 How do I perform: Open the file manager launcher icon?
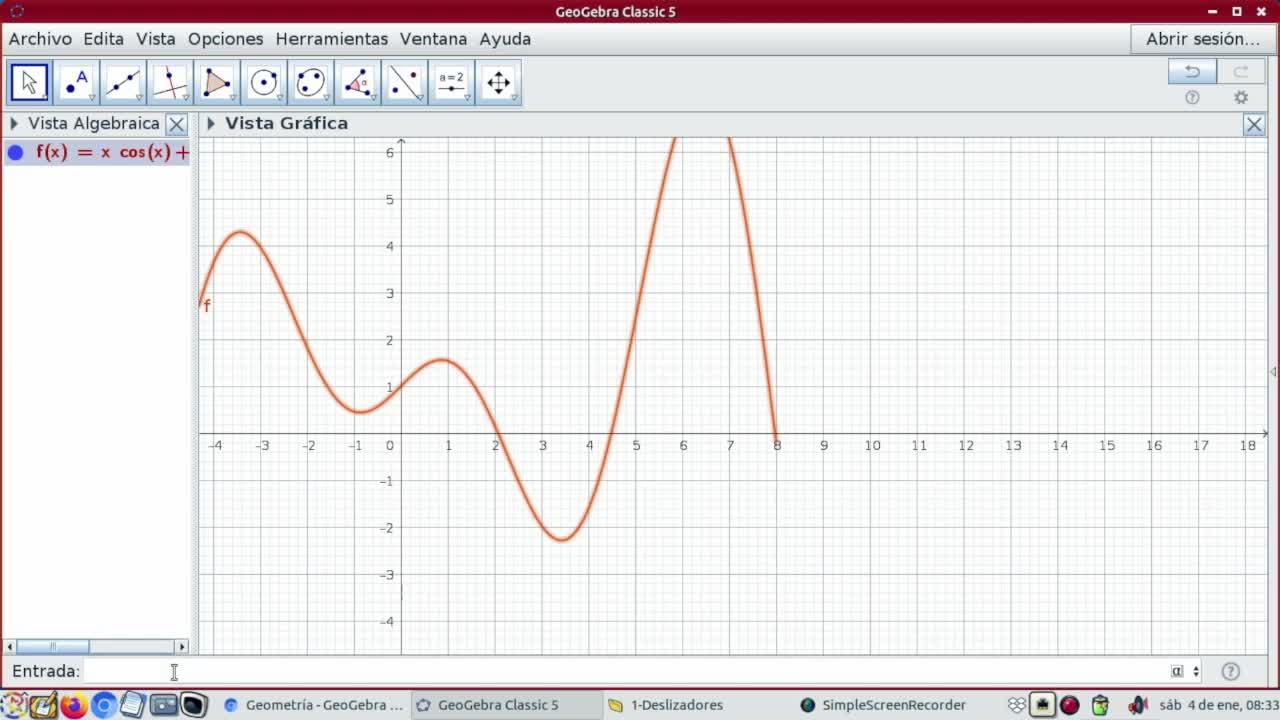point(163,705)
